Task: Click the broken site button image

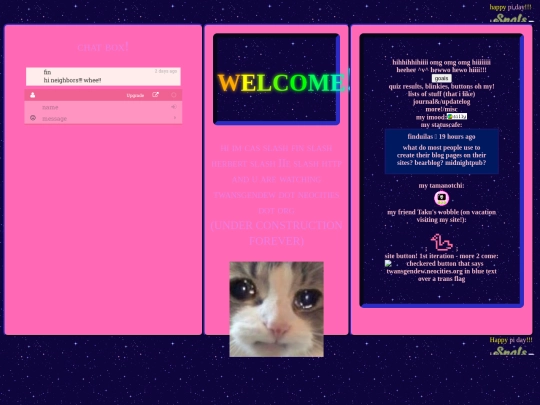Action: coord(388,264)
